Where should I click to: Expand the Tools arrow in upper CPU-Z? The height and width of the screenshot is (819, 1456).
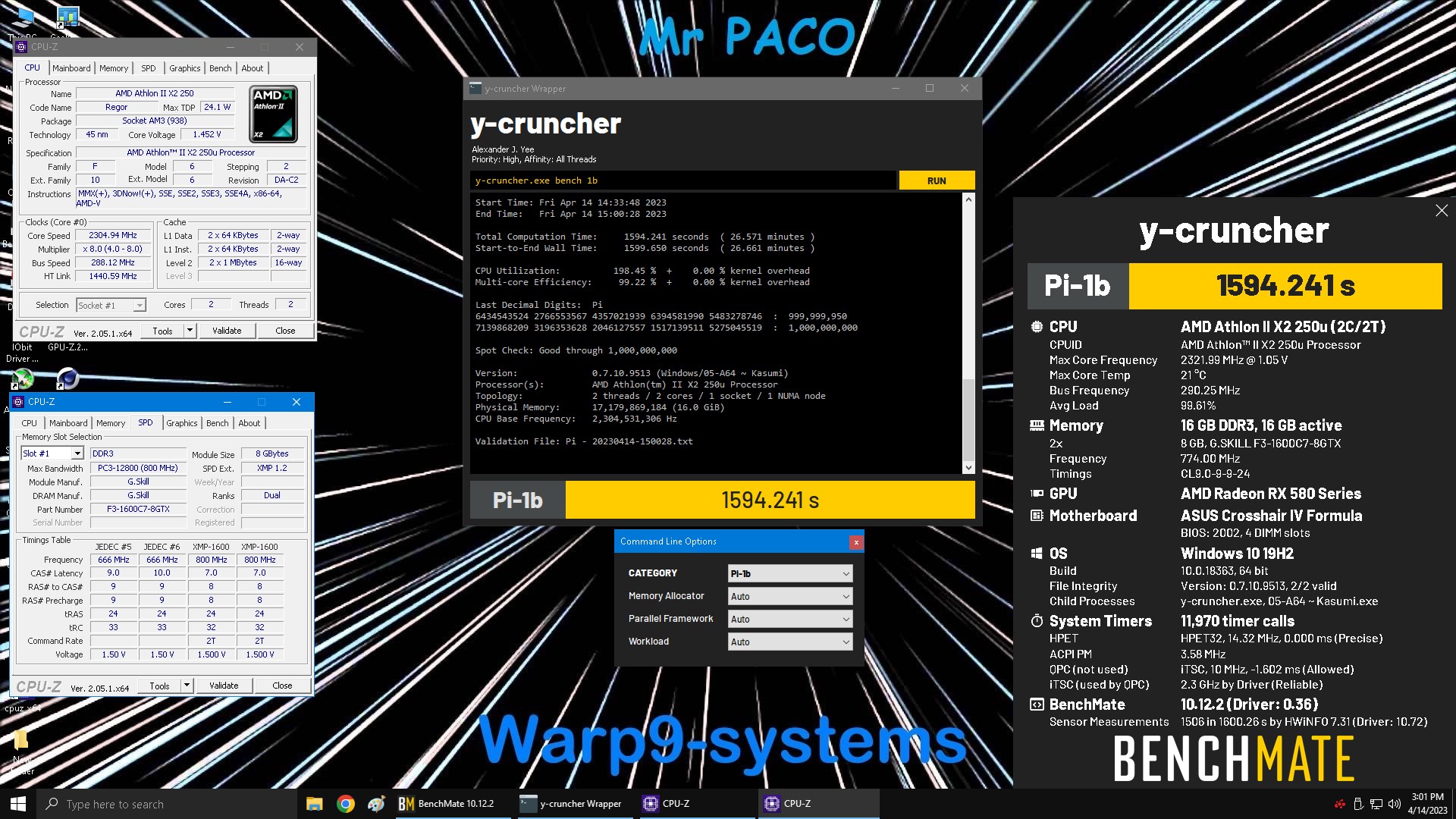coord(190,331)
